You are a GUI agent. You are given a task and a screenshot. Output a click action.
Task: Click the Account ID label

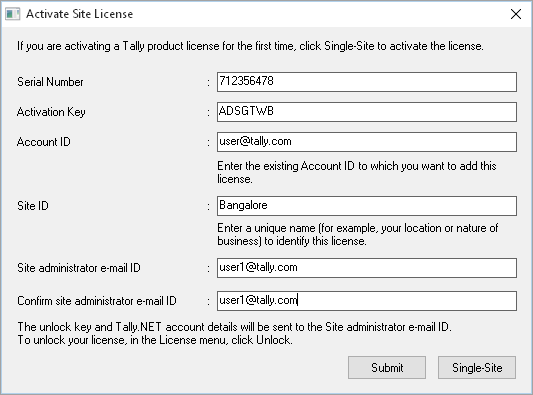coord(44,142)
